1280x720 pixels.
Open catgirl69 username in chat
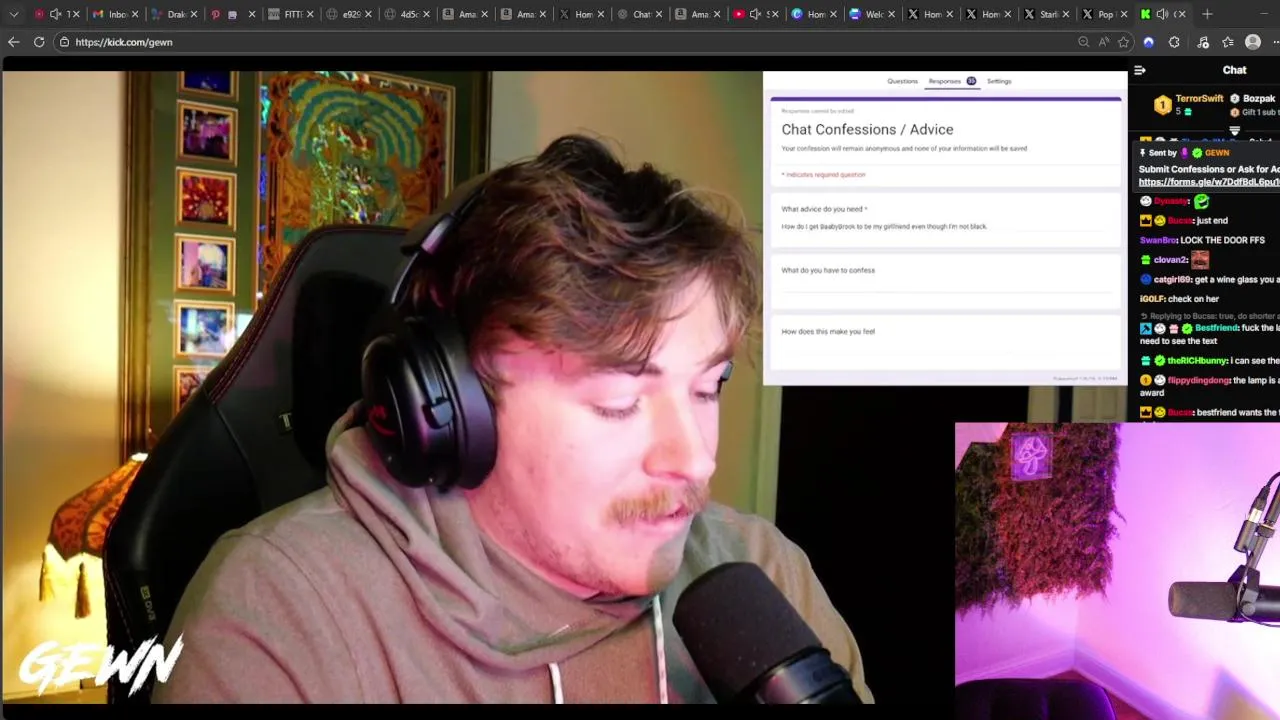click(1172, 280)
